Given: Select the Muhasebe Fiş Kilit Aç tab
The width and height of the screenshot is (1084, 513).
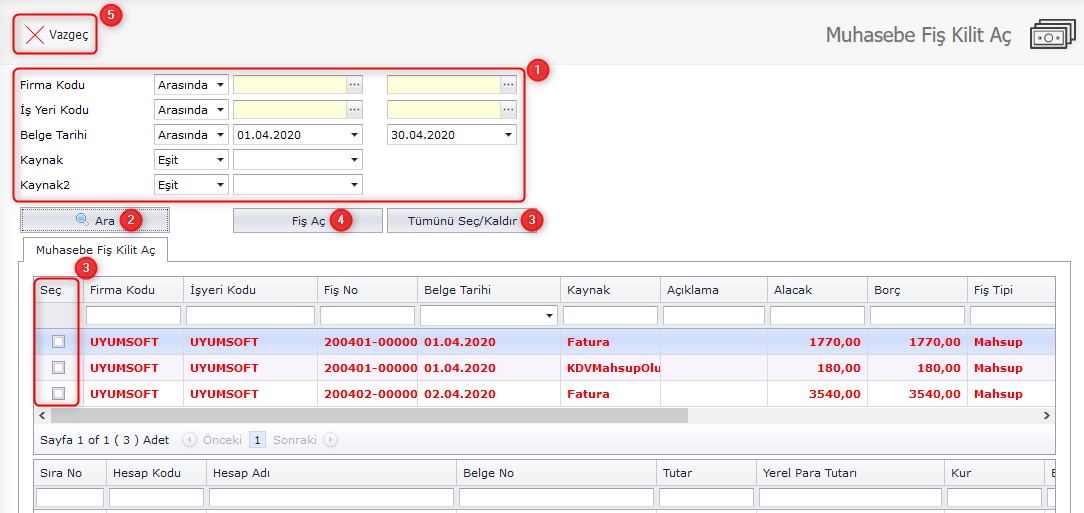Looking at the screenshot, I should 95,249.
